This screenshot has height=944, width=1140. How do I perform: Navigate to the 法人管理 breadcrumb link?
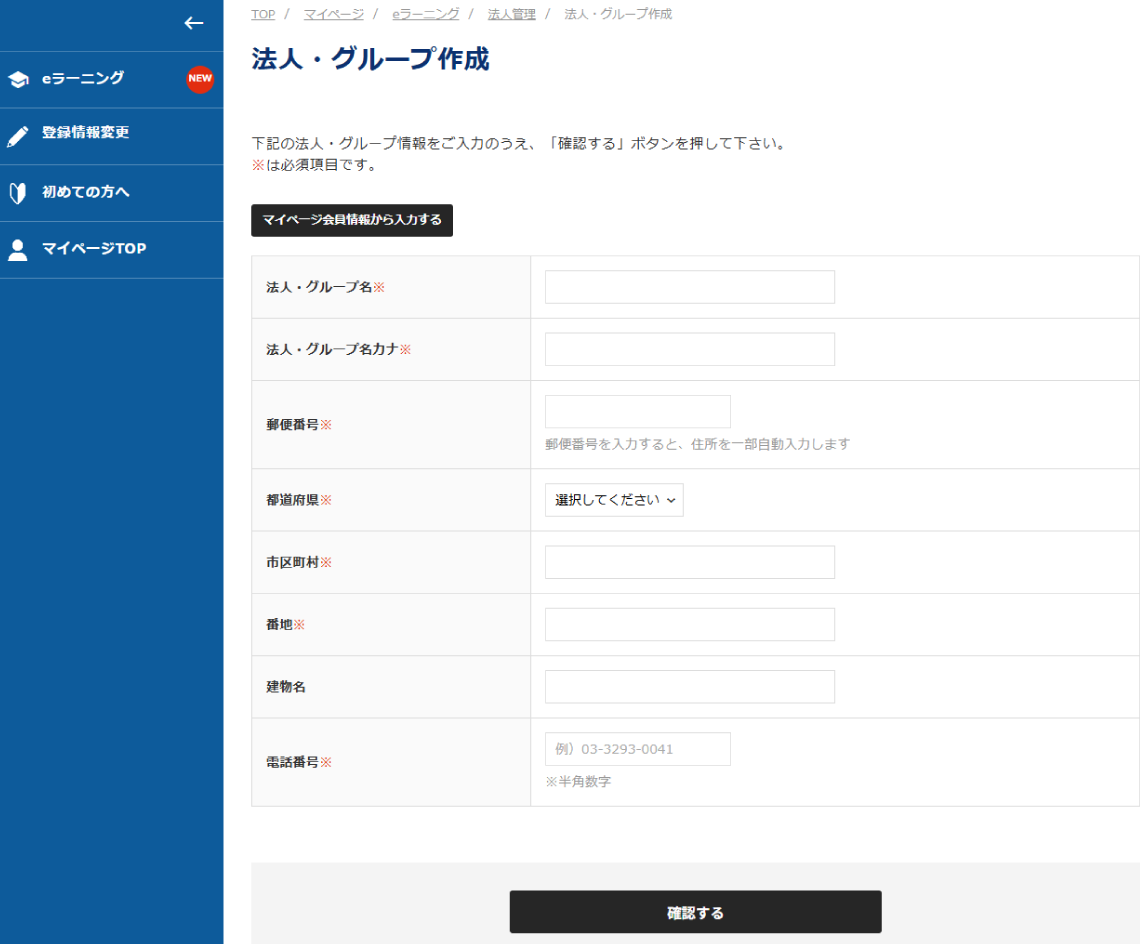511,14
